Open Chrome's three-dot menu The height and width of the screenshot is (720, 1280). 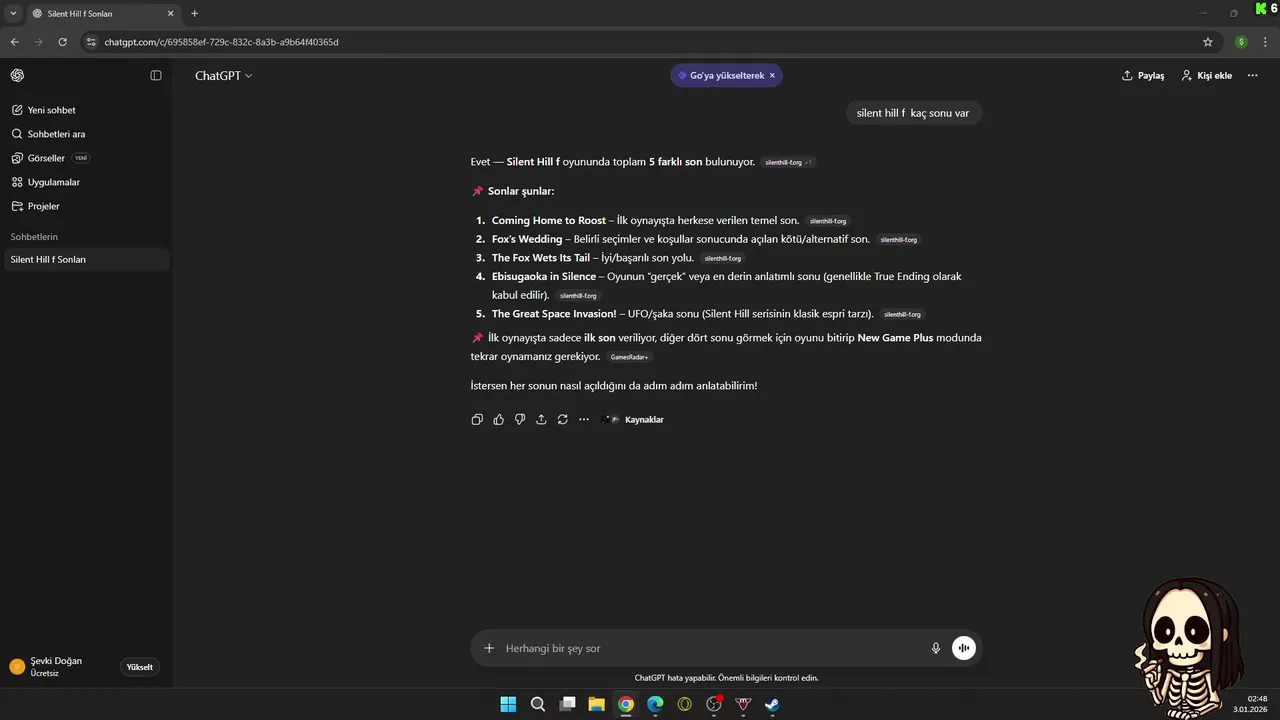click(1265, 42)
